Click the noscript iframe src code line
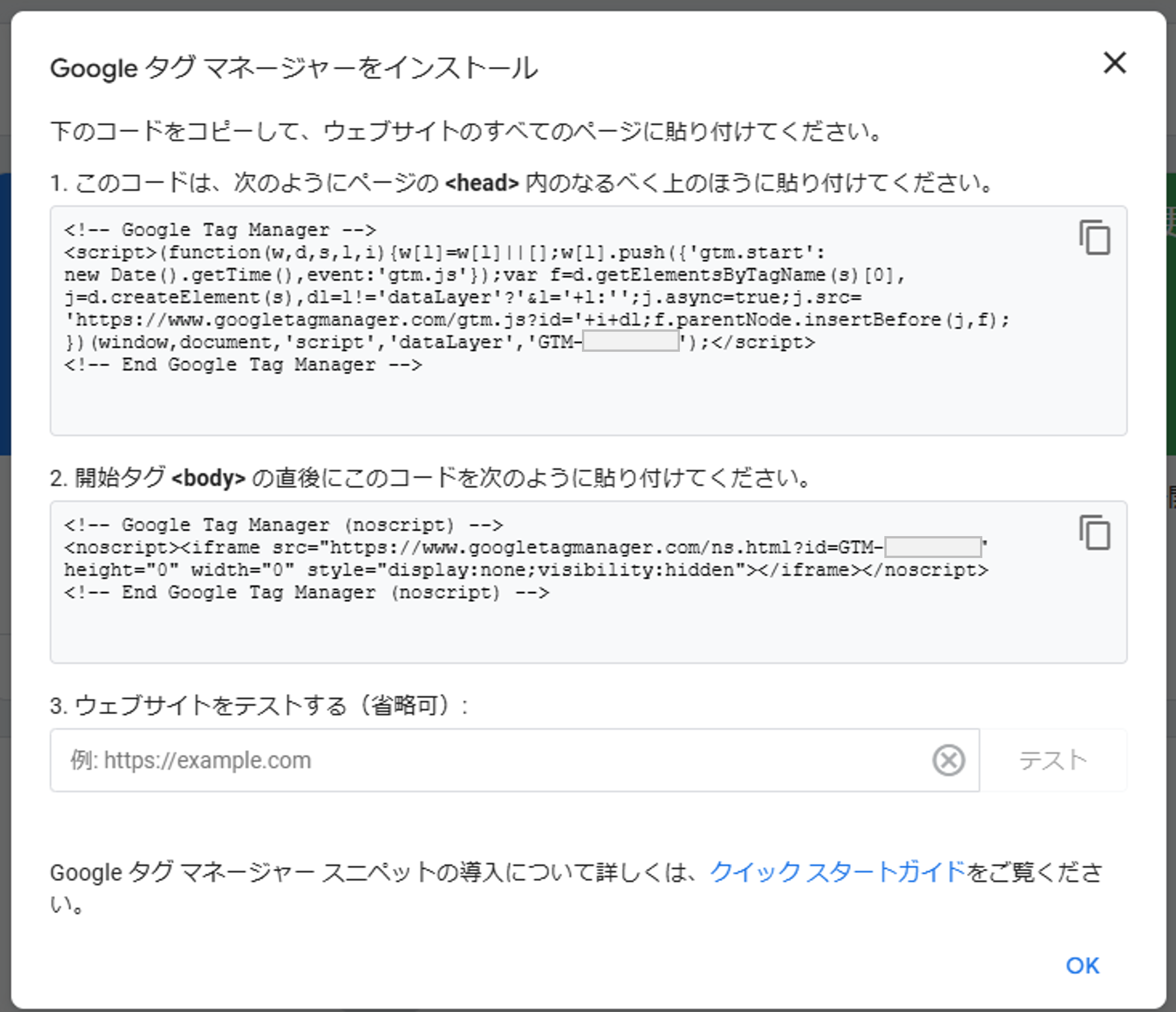The width and height of the screenshot is (1176, 1012). click(x=526, y=547)
